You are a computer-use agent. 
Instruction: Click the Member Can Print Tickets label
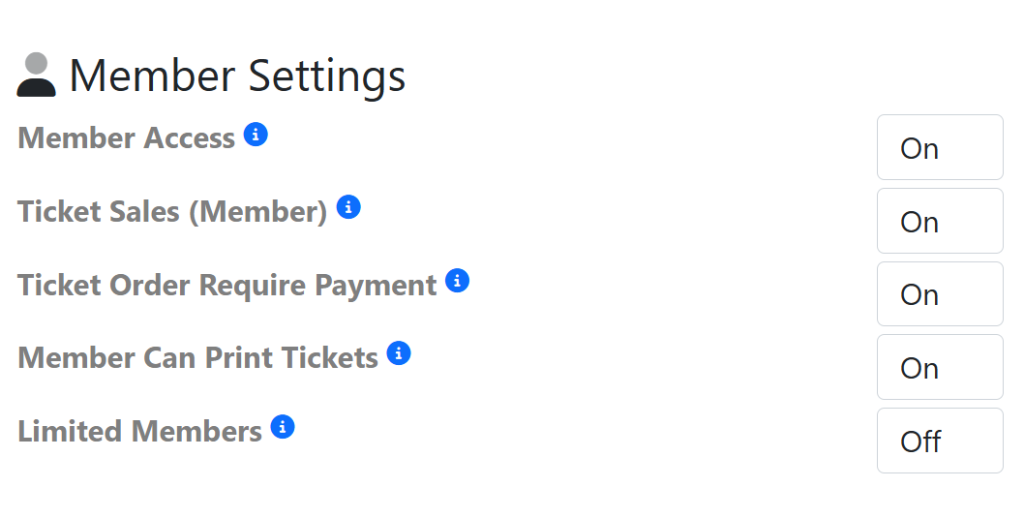tap(198, 357)
